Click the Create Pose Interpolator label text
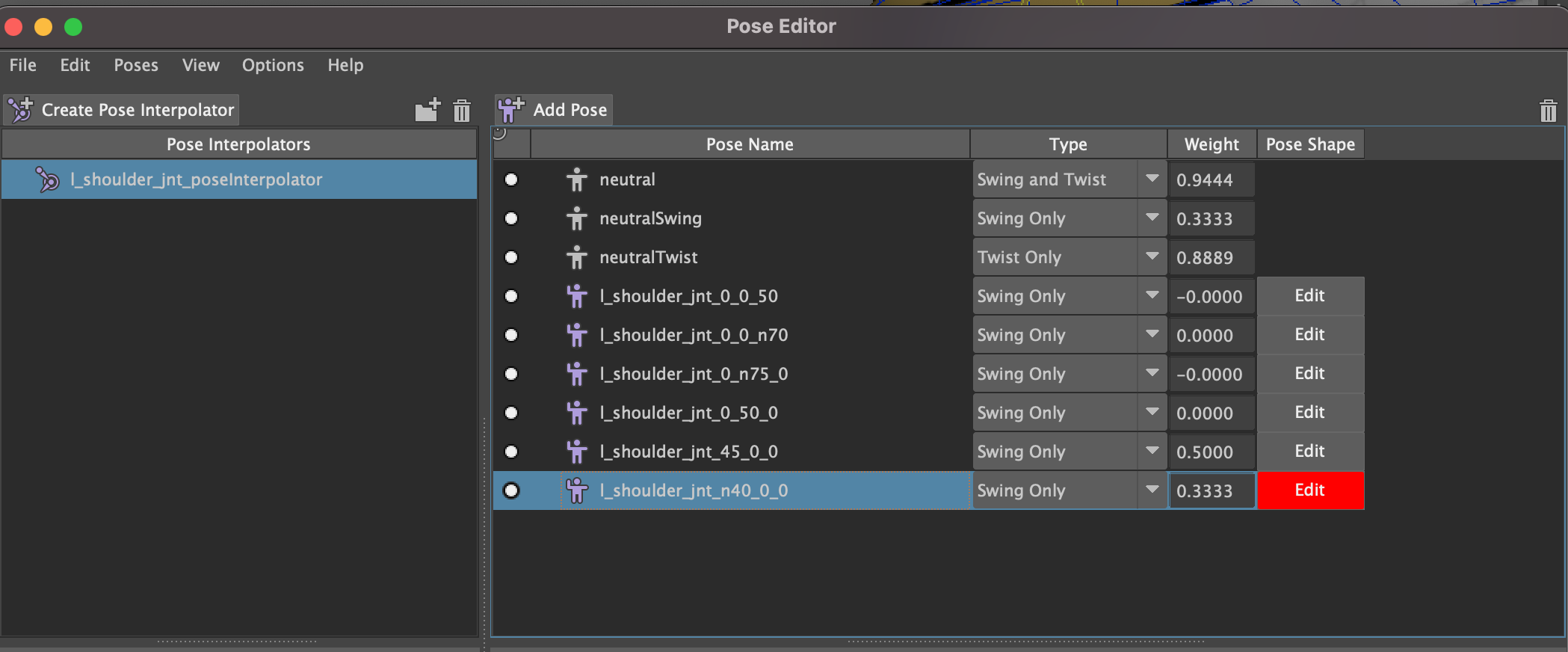The width and height of the screenshot is (1568, 652). coord(138,110)
